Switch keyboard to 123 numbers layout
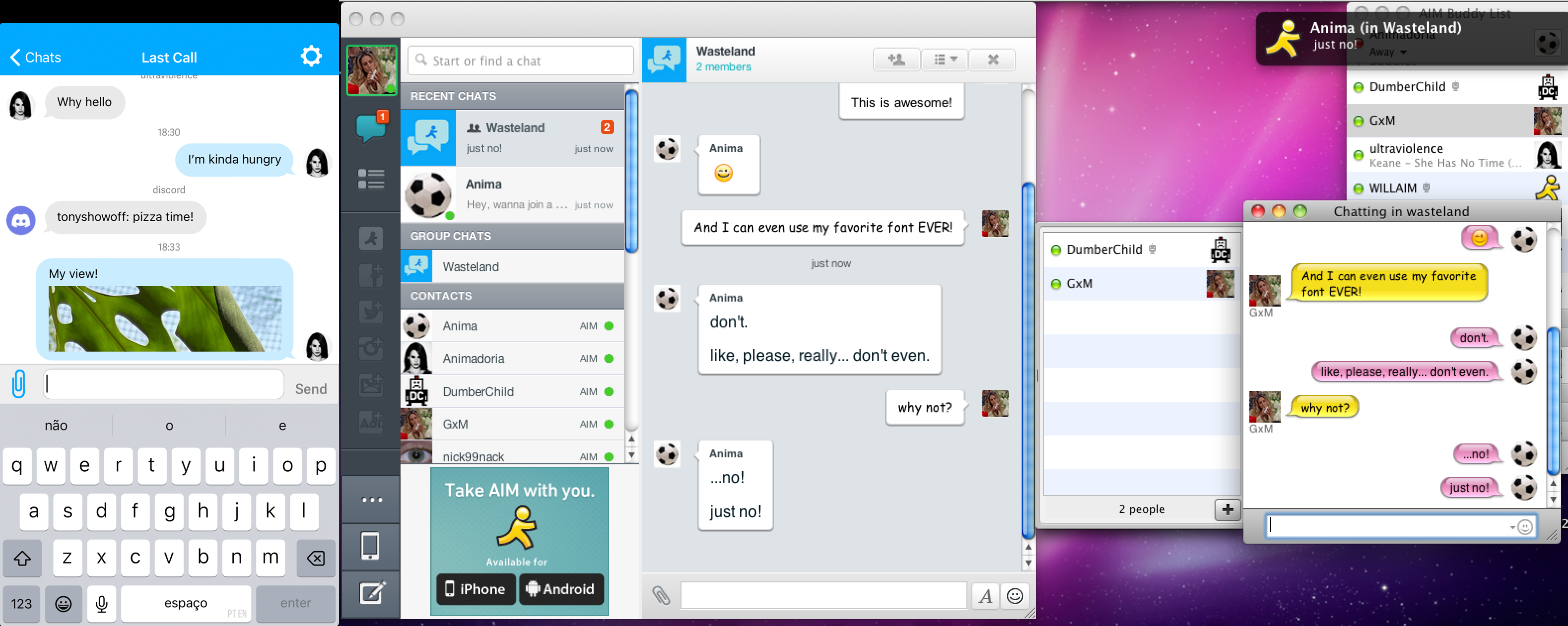The image size is (1568, 626). (x=21, y=604)
